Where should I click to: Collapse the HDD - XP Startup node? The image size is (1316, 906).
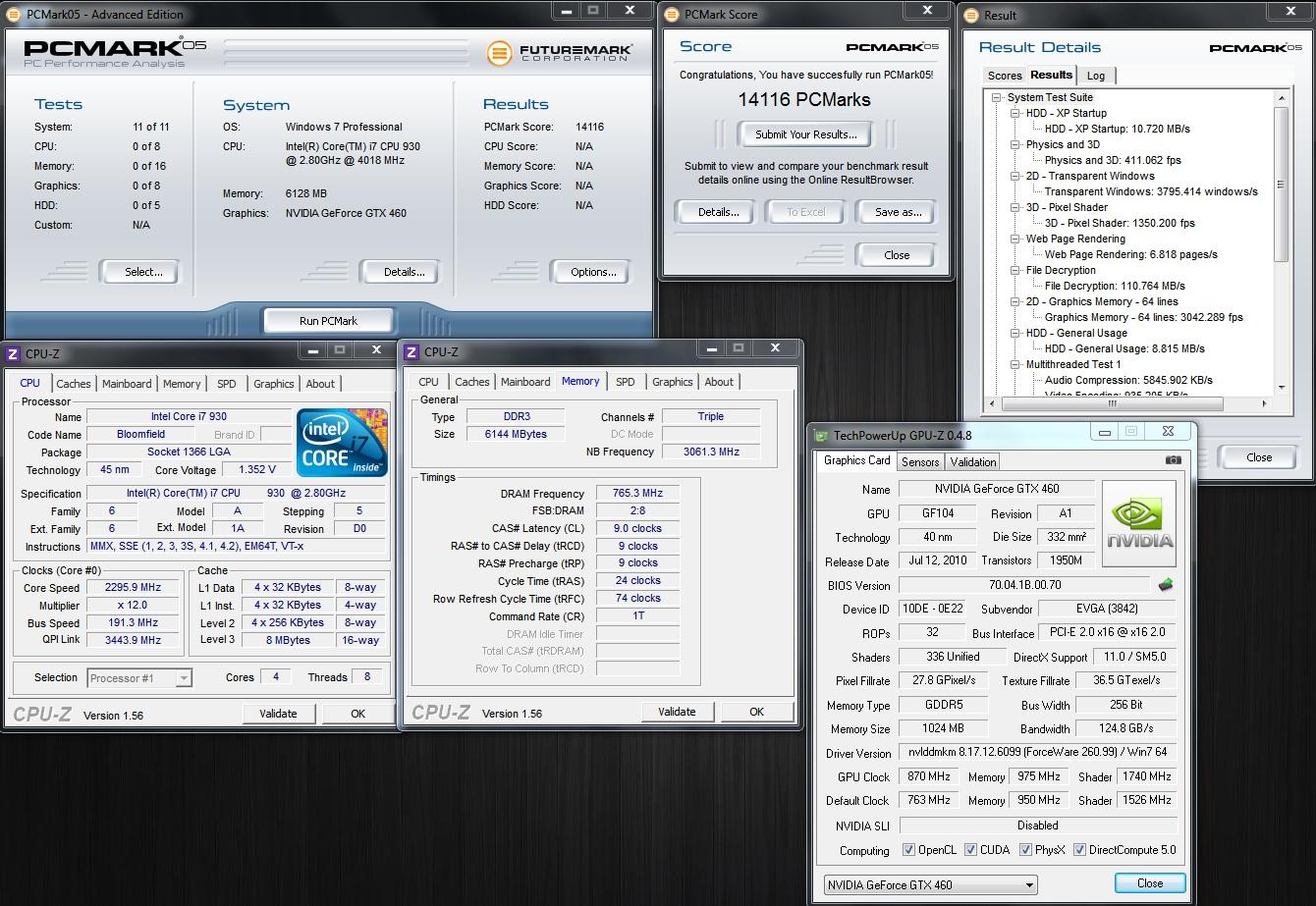pos(1015,113)
